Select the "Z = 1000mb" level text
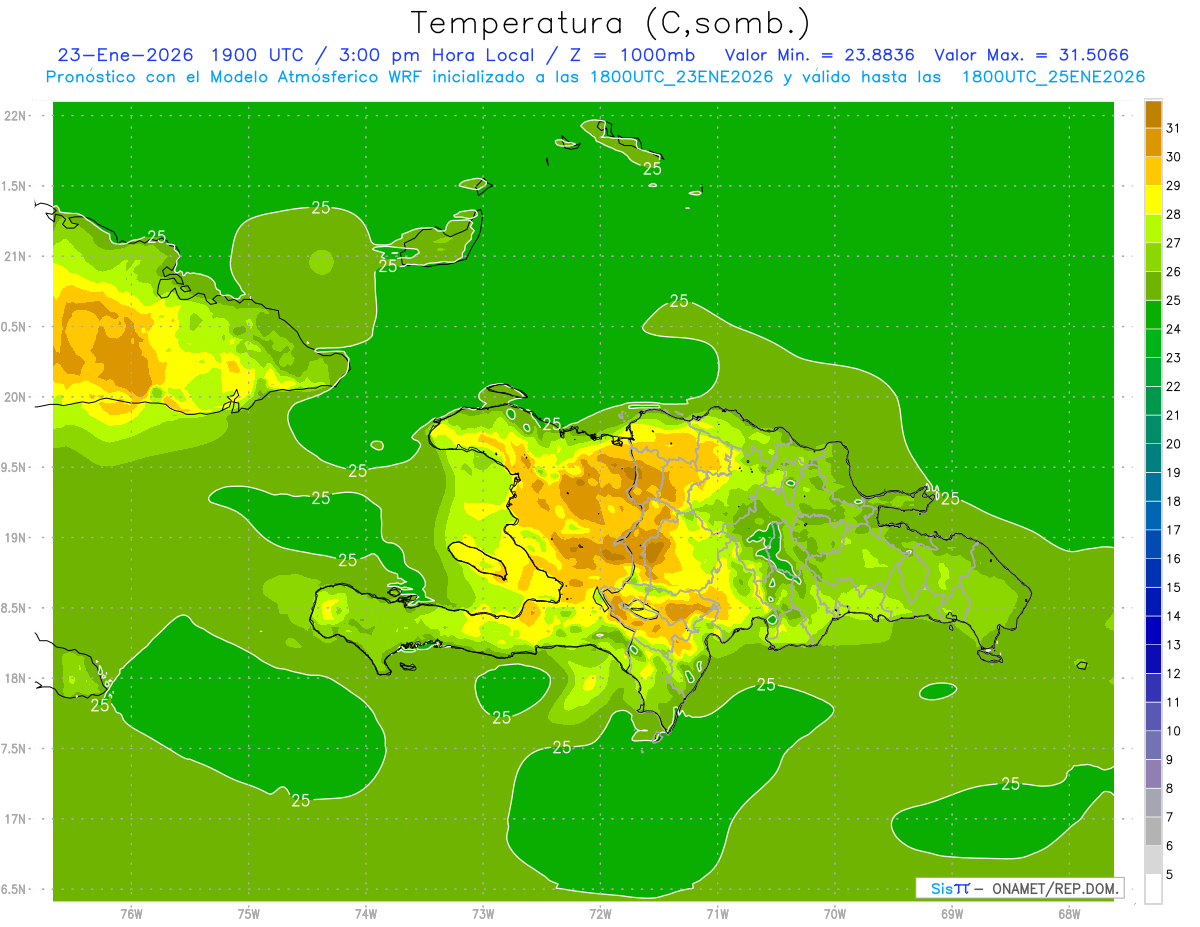Image resolution: width=1200 pixels, height=927 pixels. click(631, 55)
